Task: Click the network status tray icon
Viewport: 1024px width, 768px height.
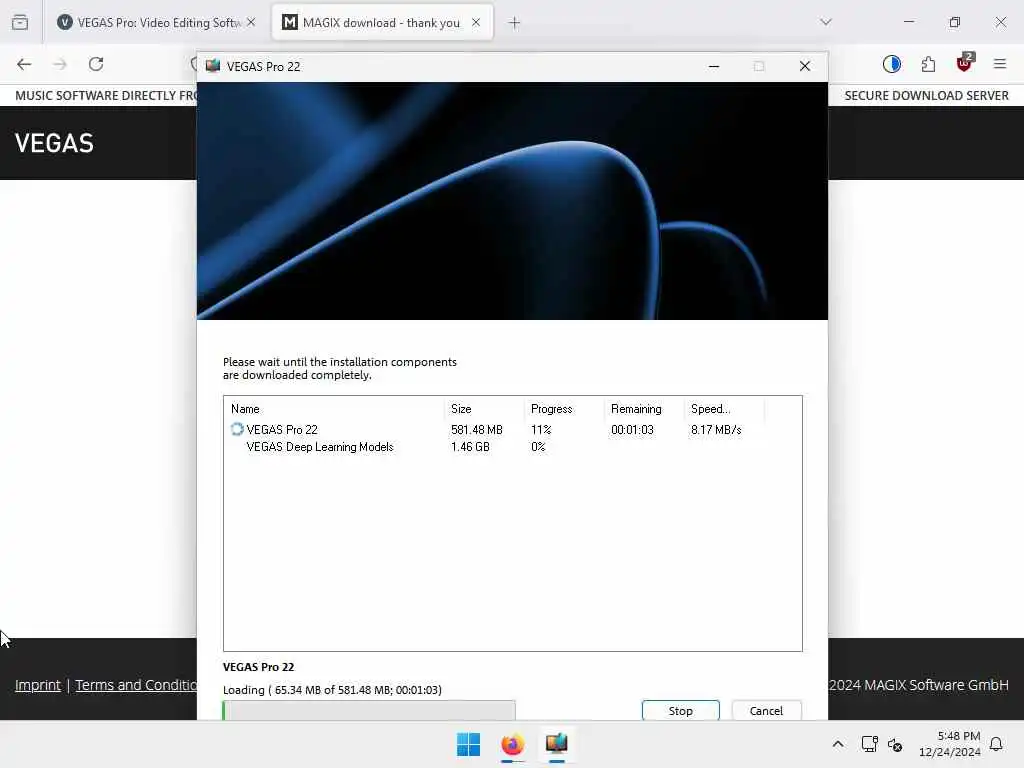Action: (869, 744)
